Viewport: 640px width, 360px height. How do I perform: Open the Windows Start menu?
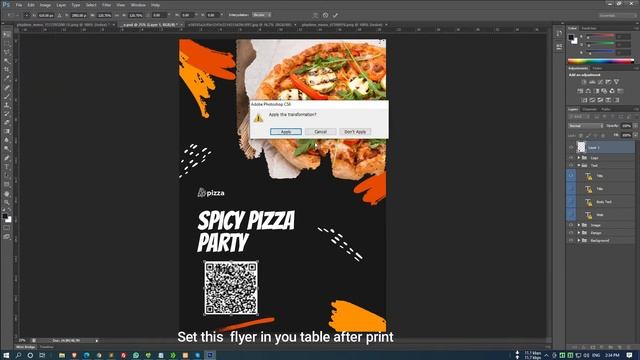pos(6,355)
